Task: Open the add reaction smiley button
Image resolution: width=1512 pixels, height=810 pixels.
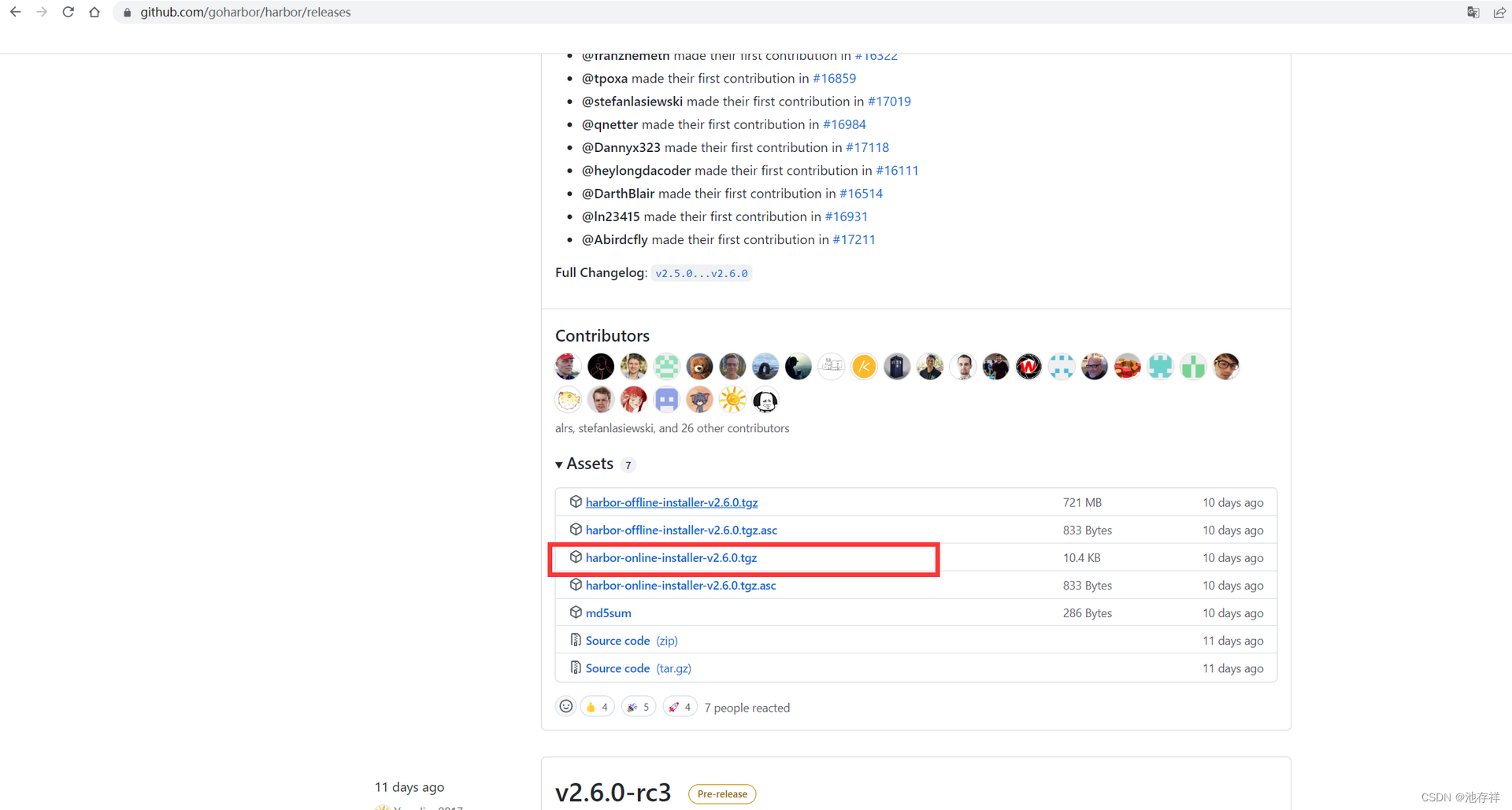Action: pyautogui.click(x=565, y=707)
